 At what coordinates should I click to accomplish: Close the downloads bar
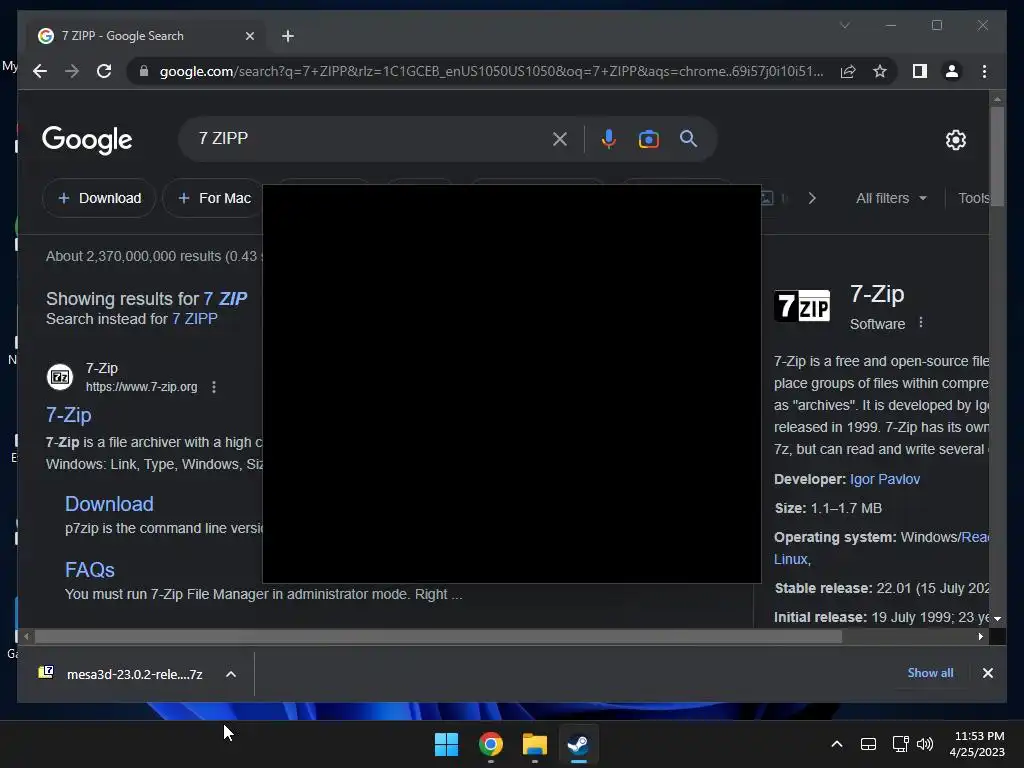click(x=987, y=673)
